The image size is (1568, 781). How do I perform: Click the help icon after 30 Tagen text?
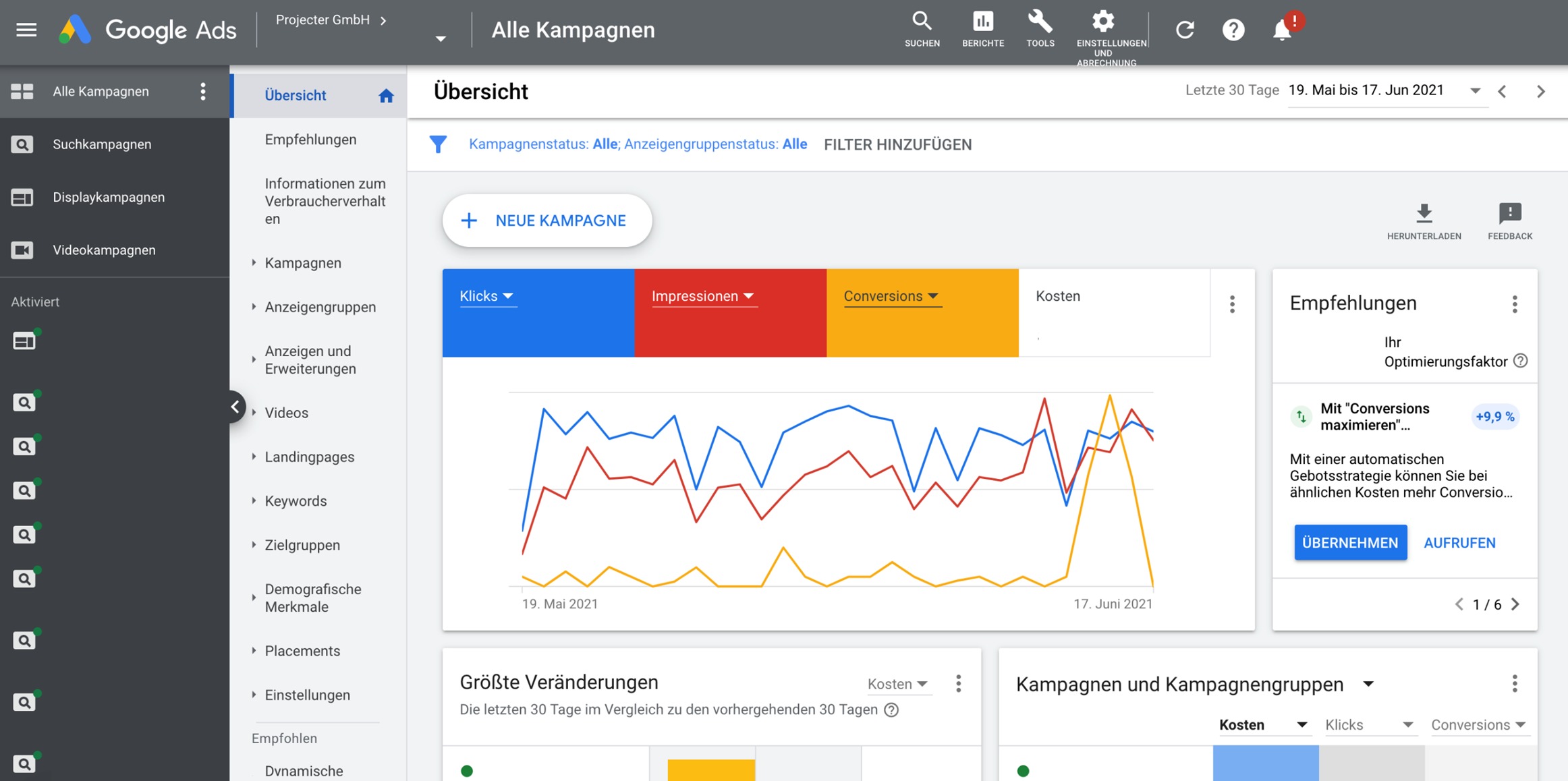(x=891, y=710)
